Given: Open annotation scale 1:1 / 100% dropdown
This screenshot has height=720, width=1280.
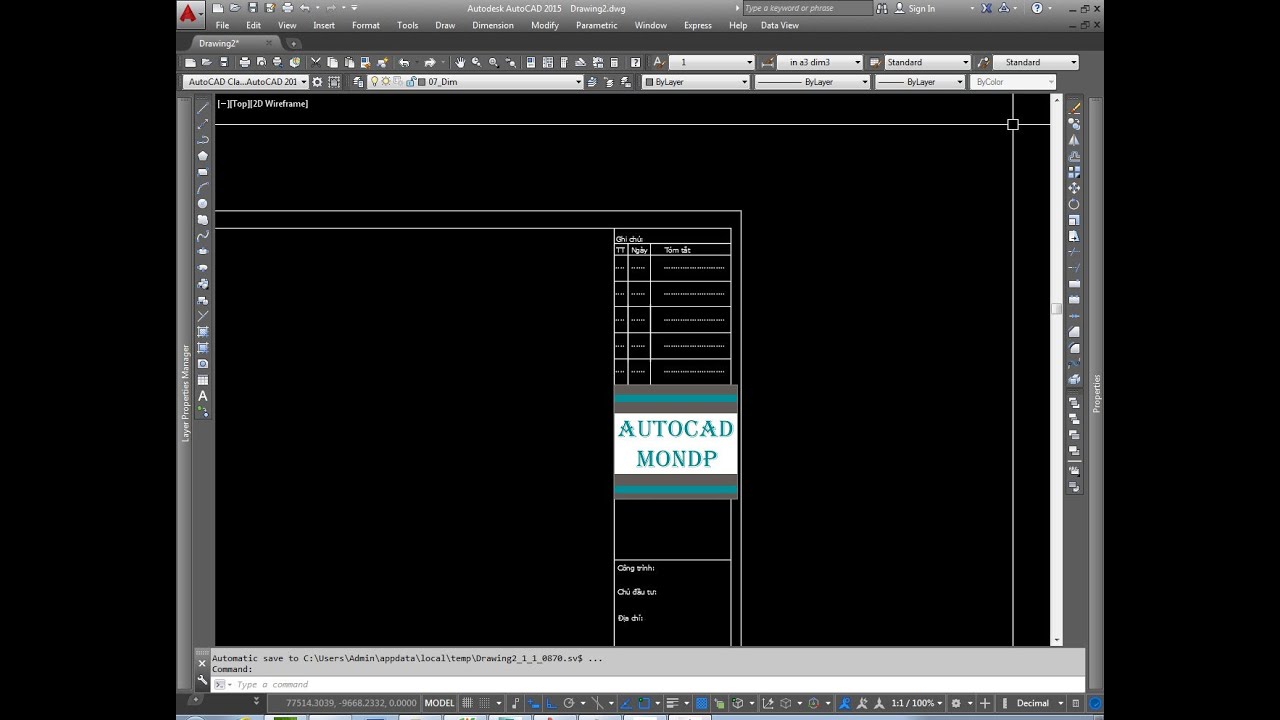Looking at the screenshot, I should 918,703.
